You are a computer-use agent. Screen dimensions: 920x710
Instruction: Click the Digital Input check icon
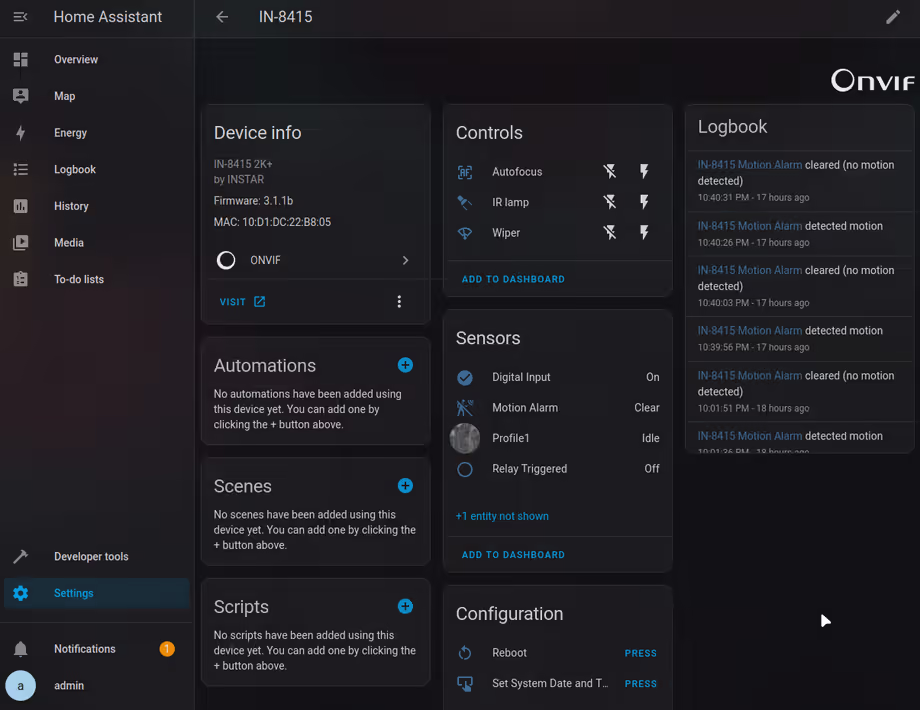coord(465,377)
